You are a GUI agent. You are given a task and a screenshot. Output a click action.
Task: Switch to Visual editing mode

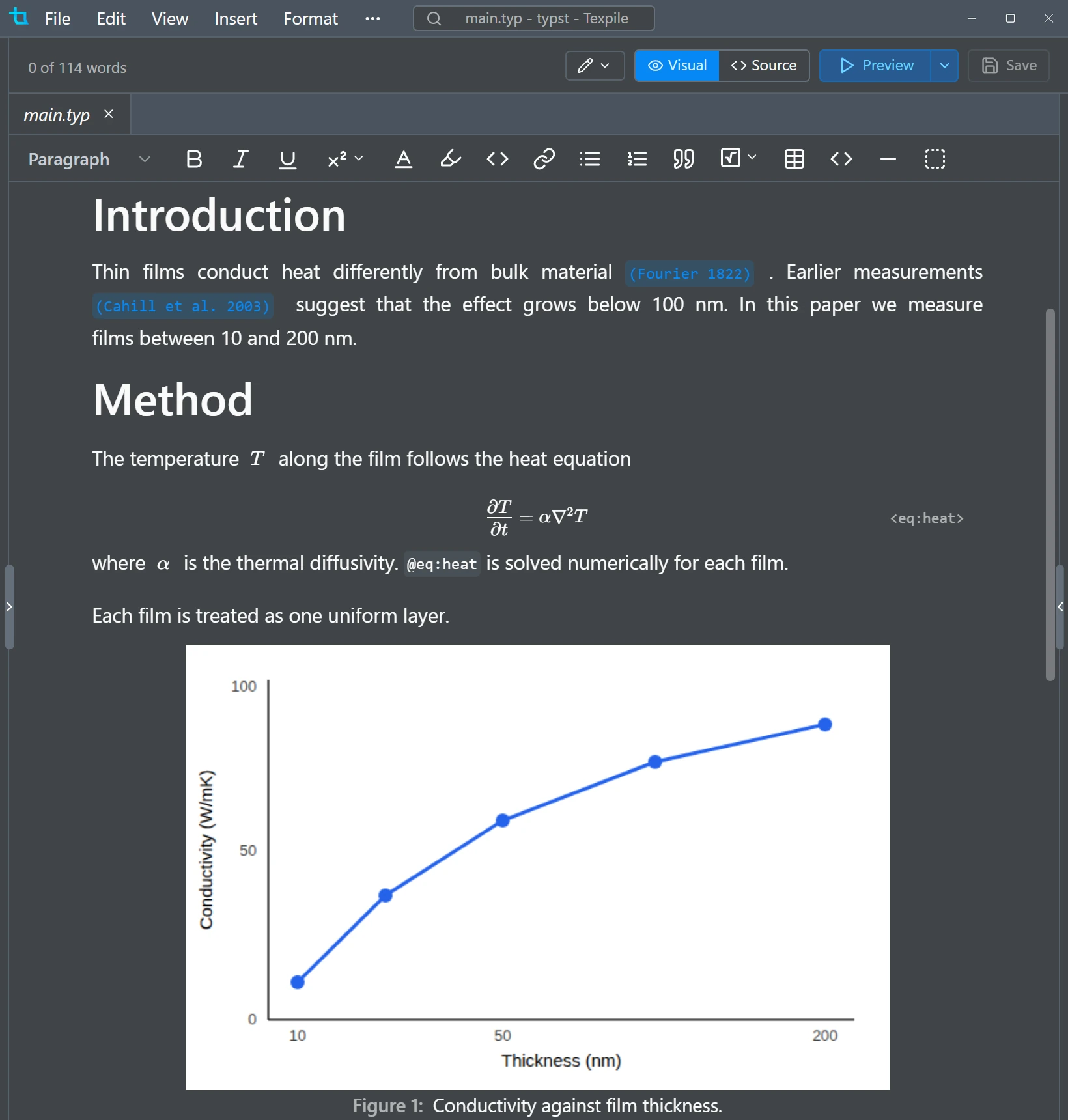coord(677,66)
